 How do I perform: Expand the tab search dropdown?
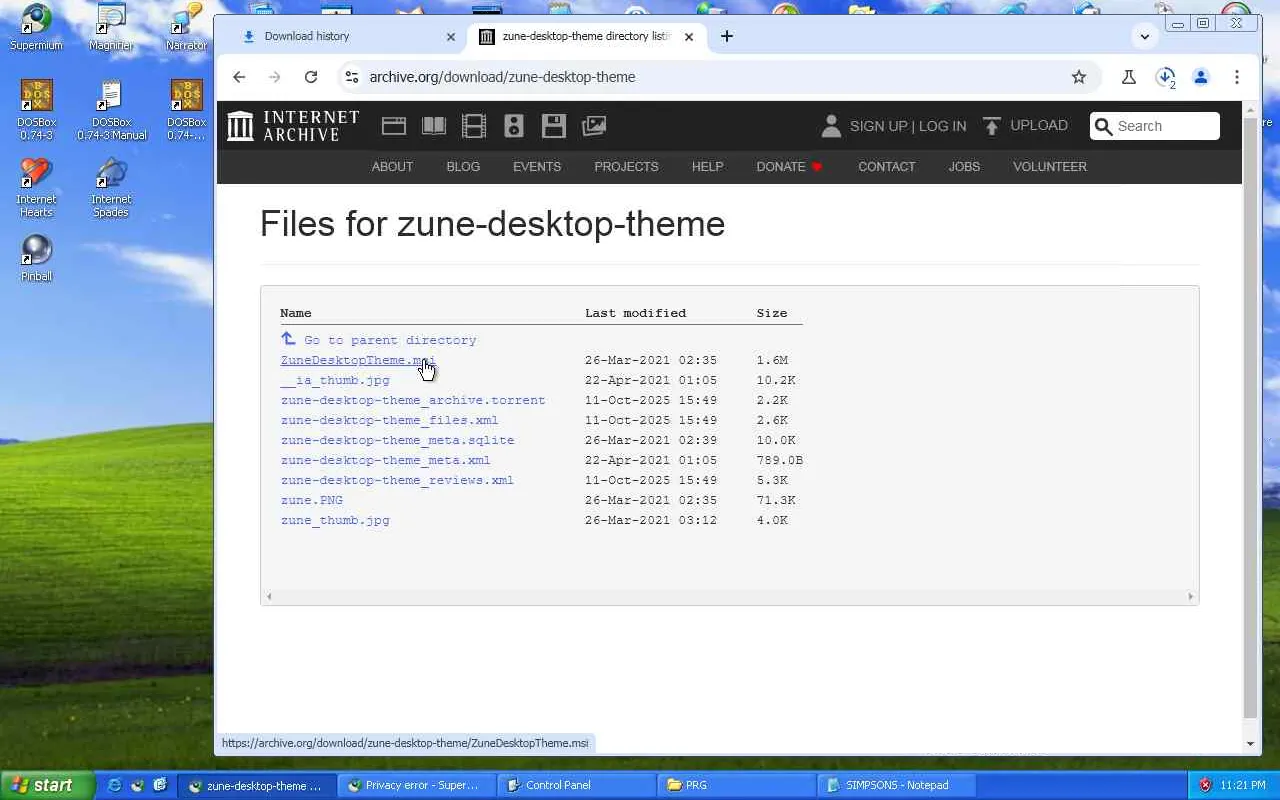click(1145, 37)
